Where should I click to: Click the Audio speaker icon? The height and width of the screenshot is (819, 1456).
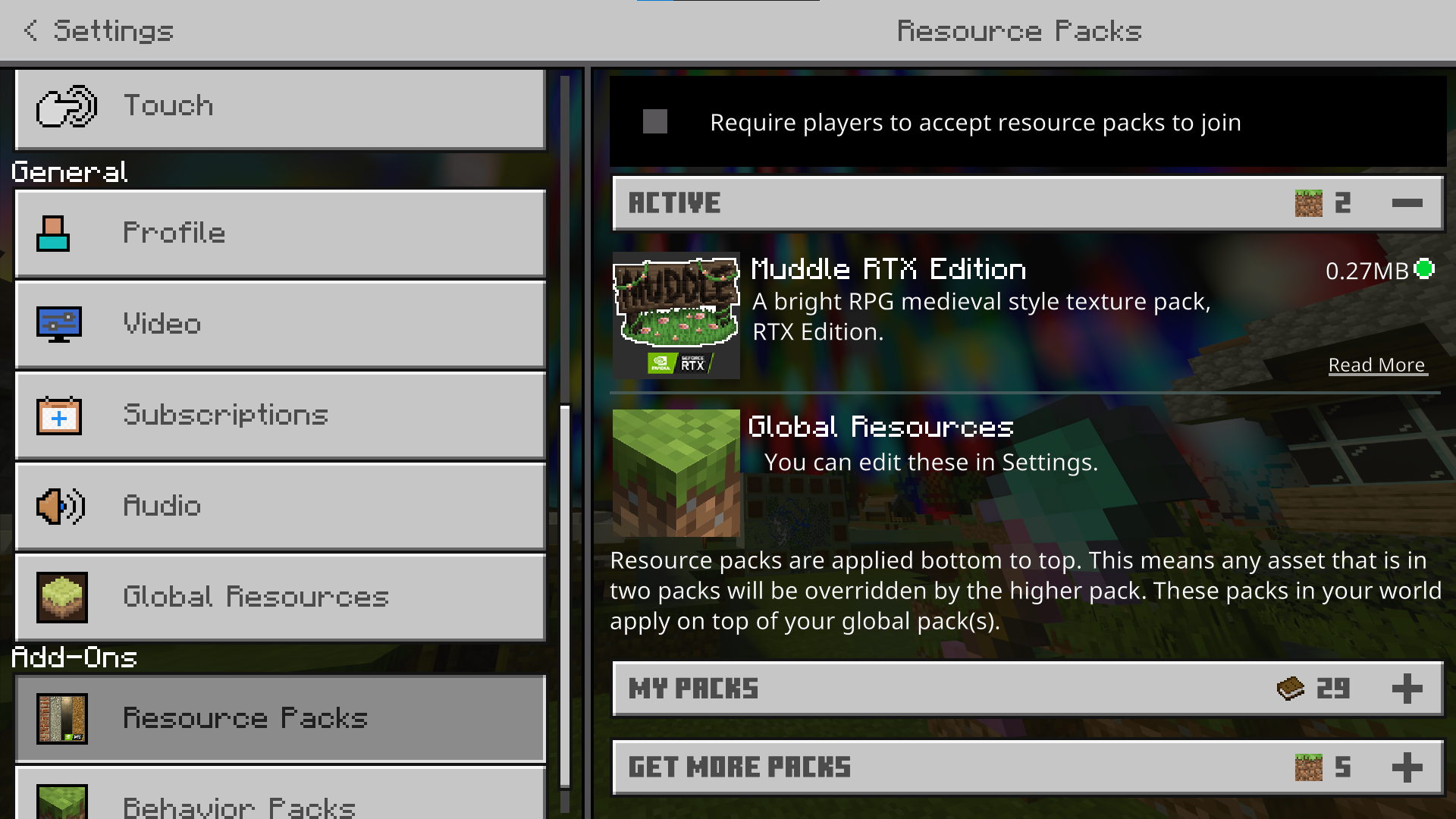[61, 507]
